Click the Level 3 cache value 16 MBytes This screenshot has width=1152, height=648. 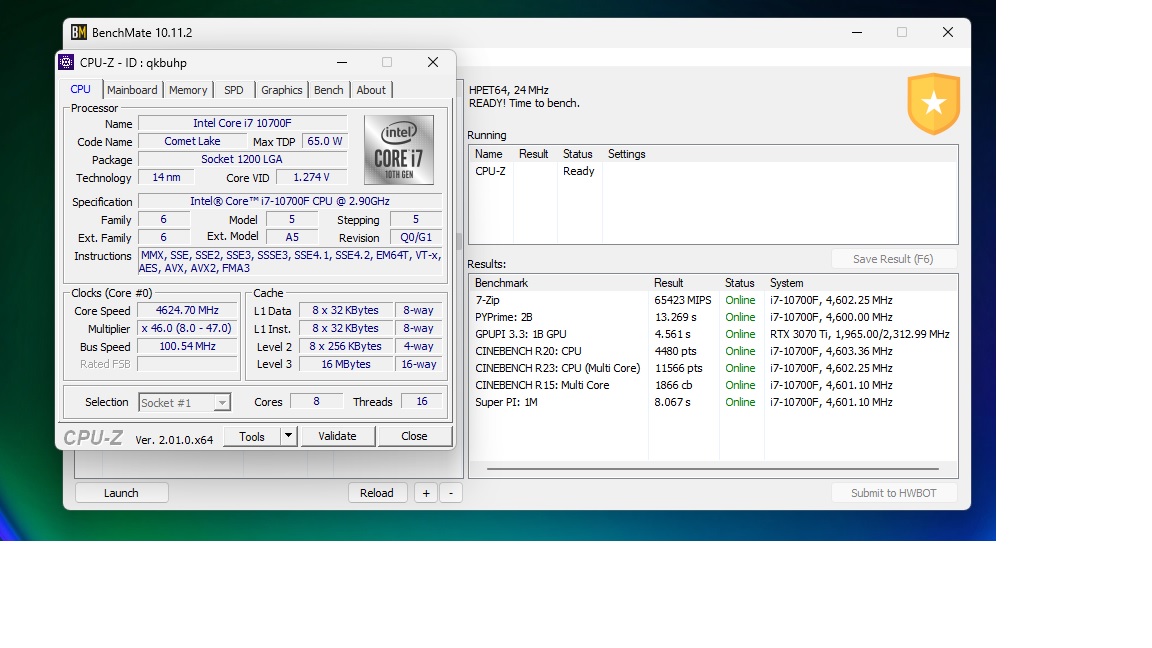point(345,364)
